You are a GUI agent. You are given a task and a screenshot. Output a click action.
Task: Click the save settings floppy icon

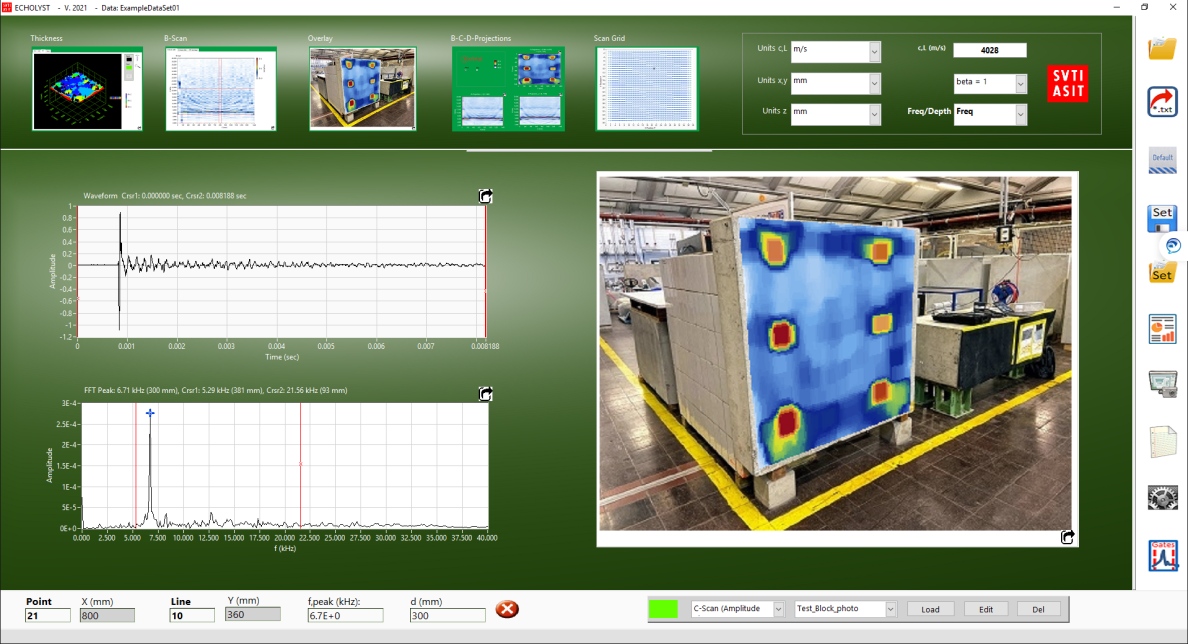tap(1162, 217)
